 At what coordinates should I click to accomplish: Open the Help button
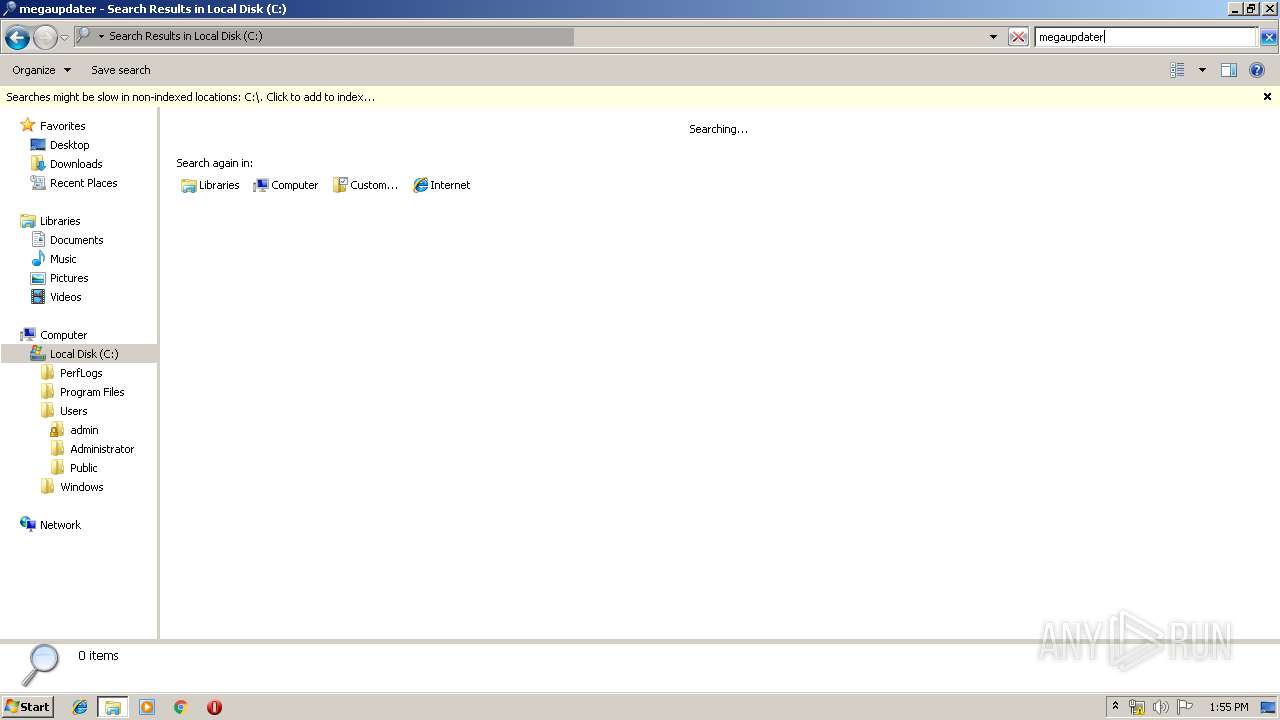(x=1257, y=70)
